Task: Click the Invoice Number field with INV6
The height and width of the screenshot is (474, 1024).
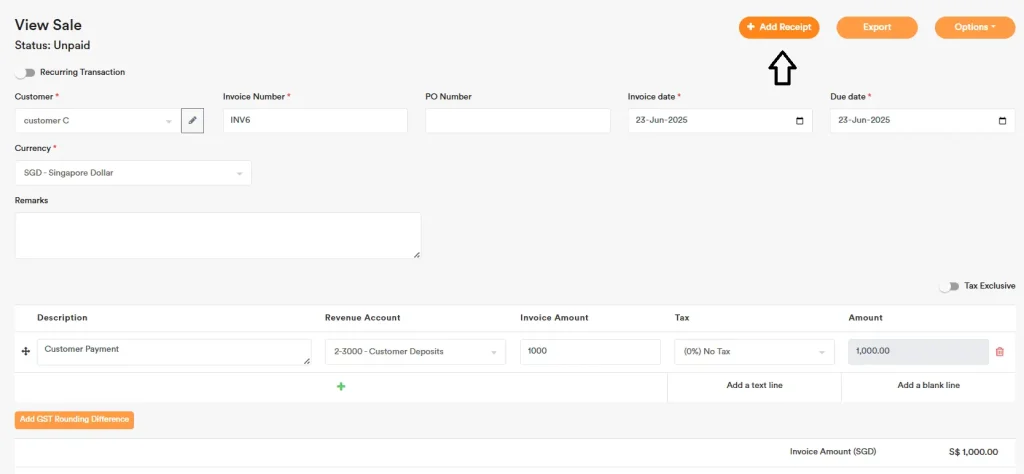Action: 315,121
